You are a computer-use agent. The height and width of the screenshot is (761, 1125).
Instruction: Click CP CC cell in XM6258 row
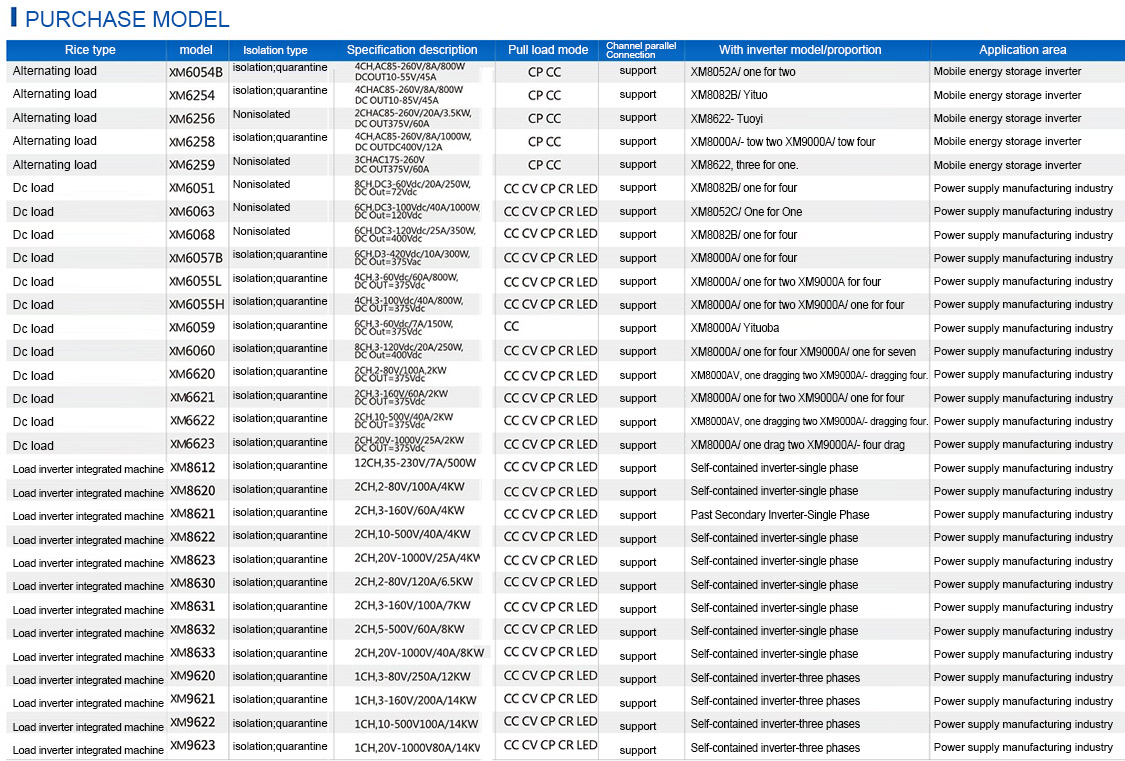(544, 142)
